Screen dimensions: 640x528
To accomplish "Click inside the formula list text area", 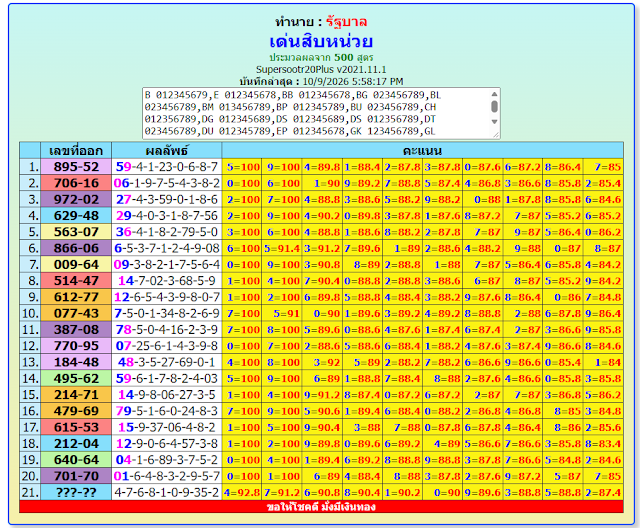I will pos(316,113).
